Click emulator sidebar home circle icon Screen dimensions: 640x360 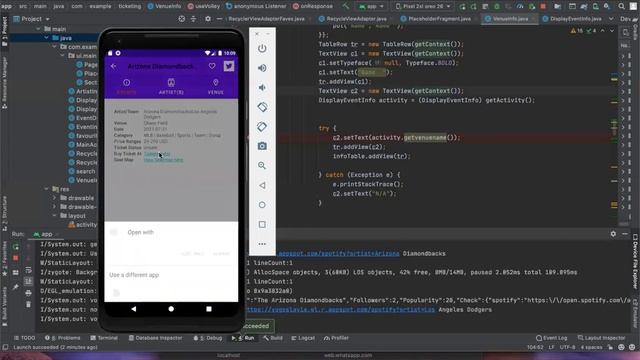(262, 204)
